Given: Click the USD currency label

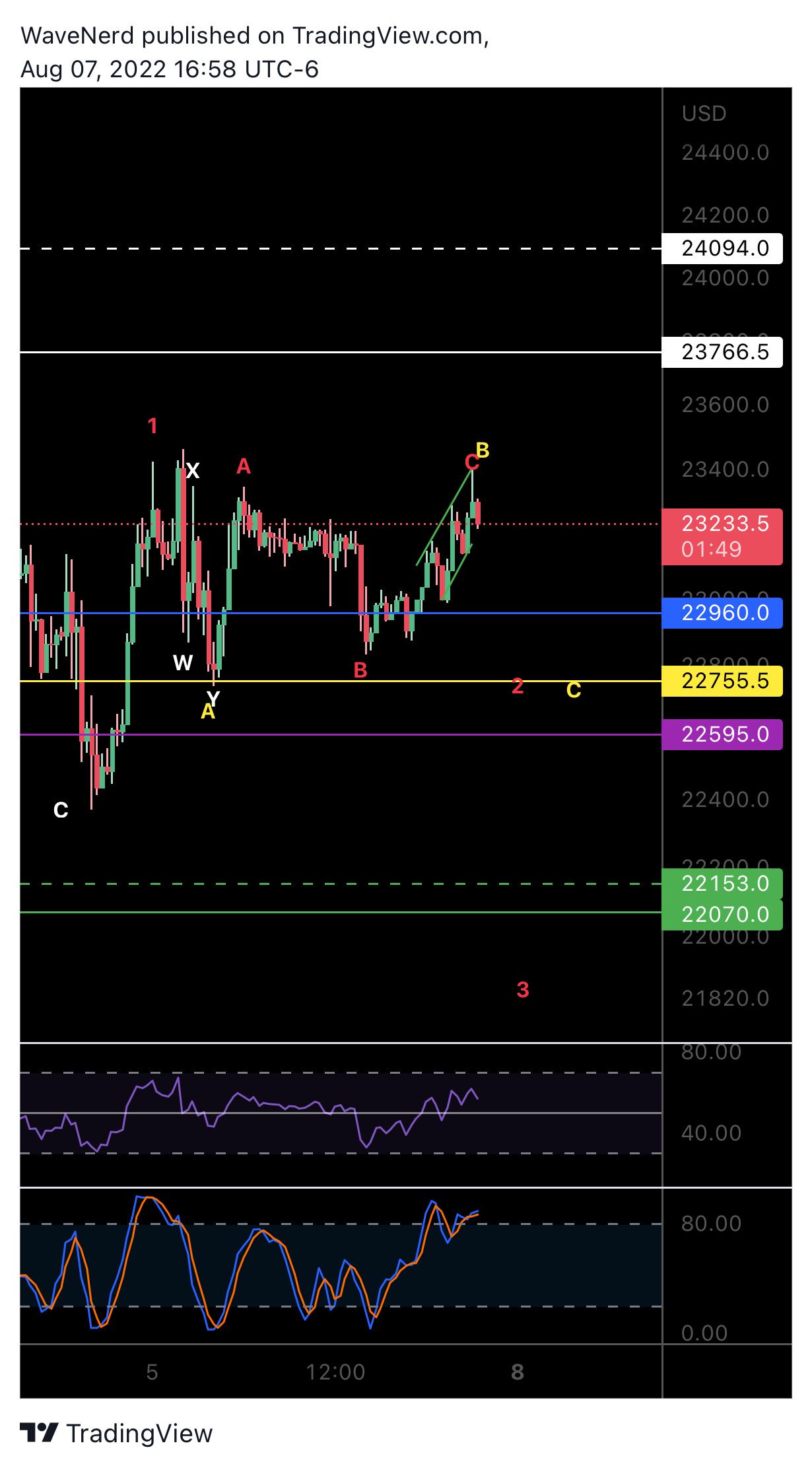Looking at the screenshot, I should (704, 114).
